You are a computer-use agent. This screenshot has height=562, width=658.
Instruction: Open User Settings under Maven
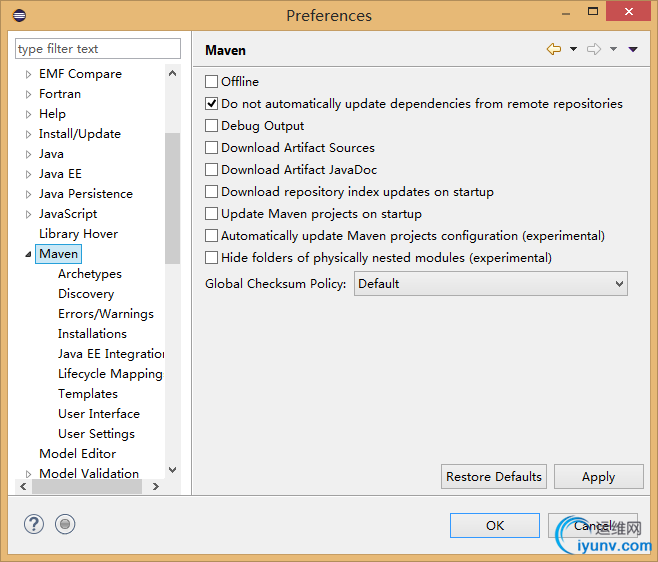point(97,434)
